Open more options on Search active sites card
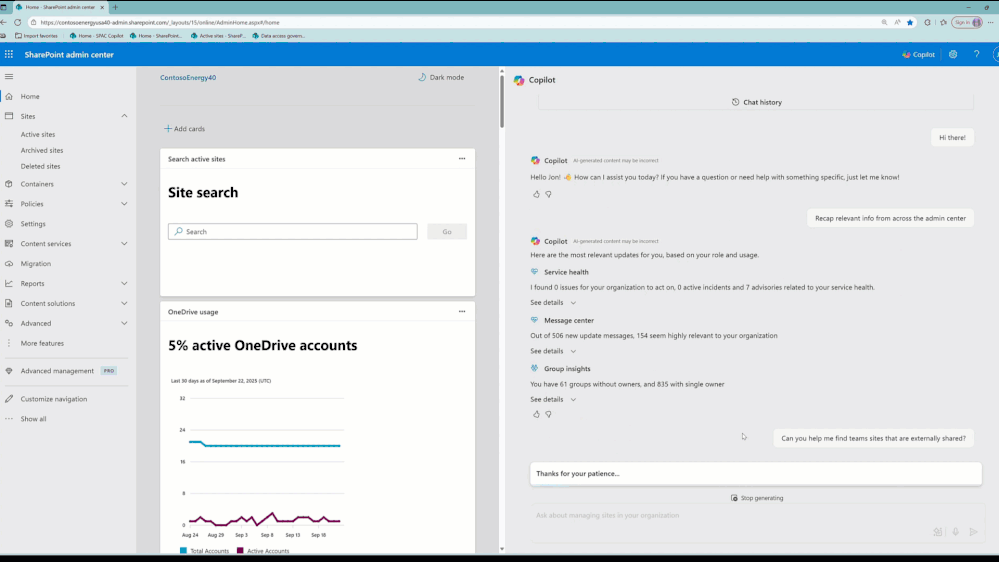The width and height of the screenshot is (999, 562). 462,159
